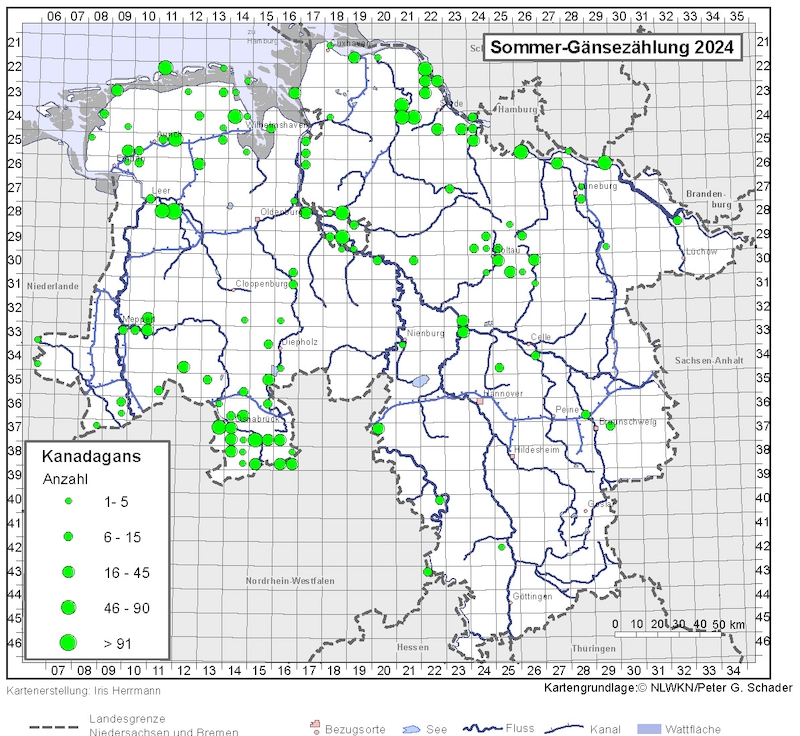Screen dimensions: 800x736
Task: Click the dashed Landesgrenze line symbol
Action: click(54, 727)
